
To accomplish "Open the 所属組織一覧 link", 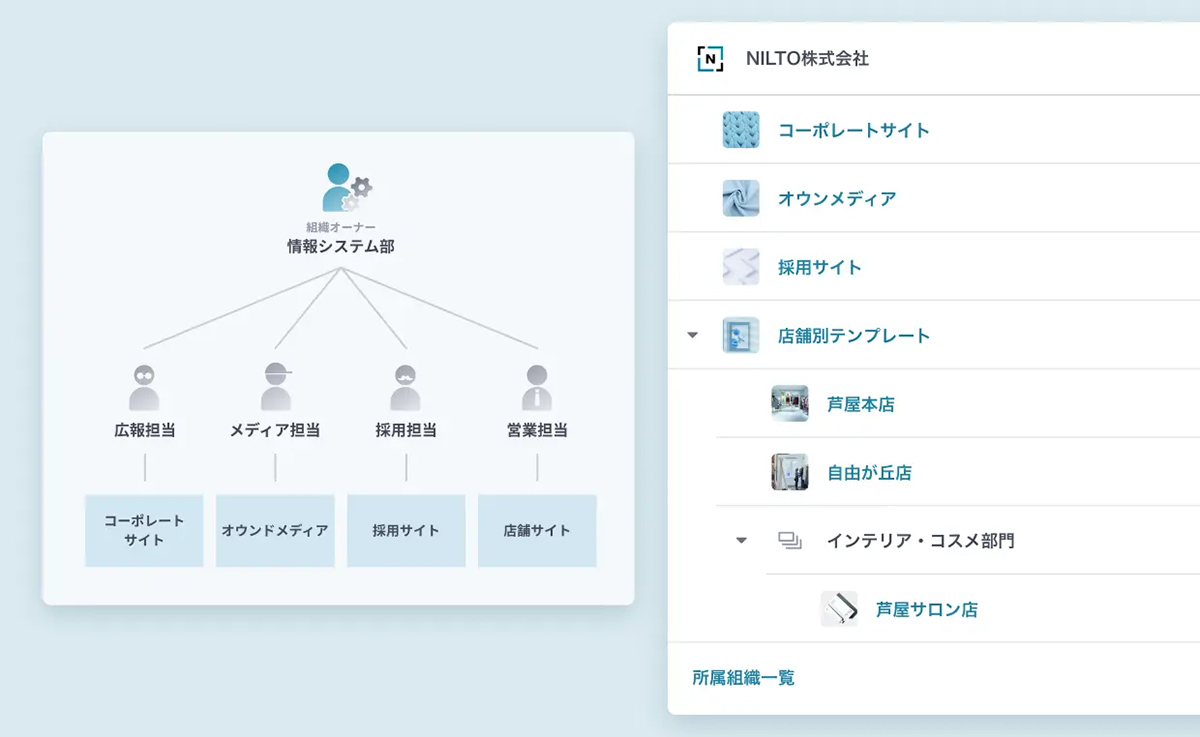I will [x=743, y=678].
